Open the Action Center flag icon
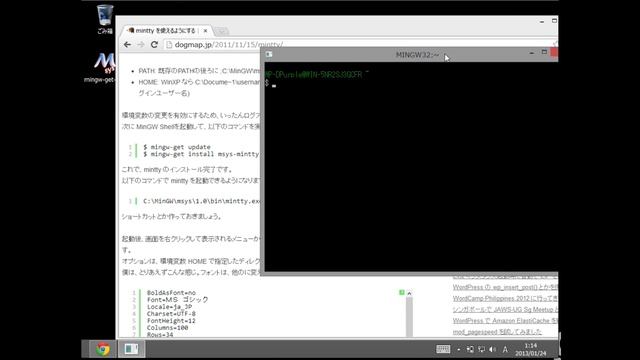The image size is (640, 360). tap(470, 349)
